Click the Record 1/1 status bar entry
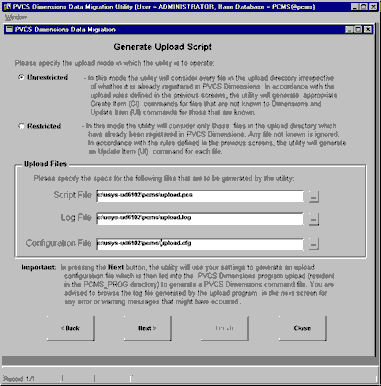 point(18,379)
